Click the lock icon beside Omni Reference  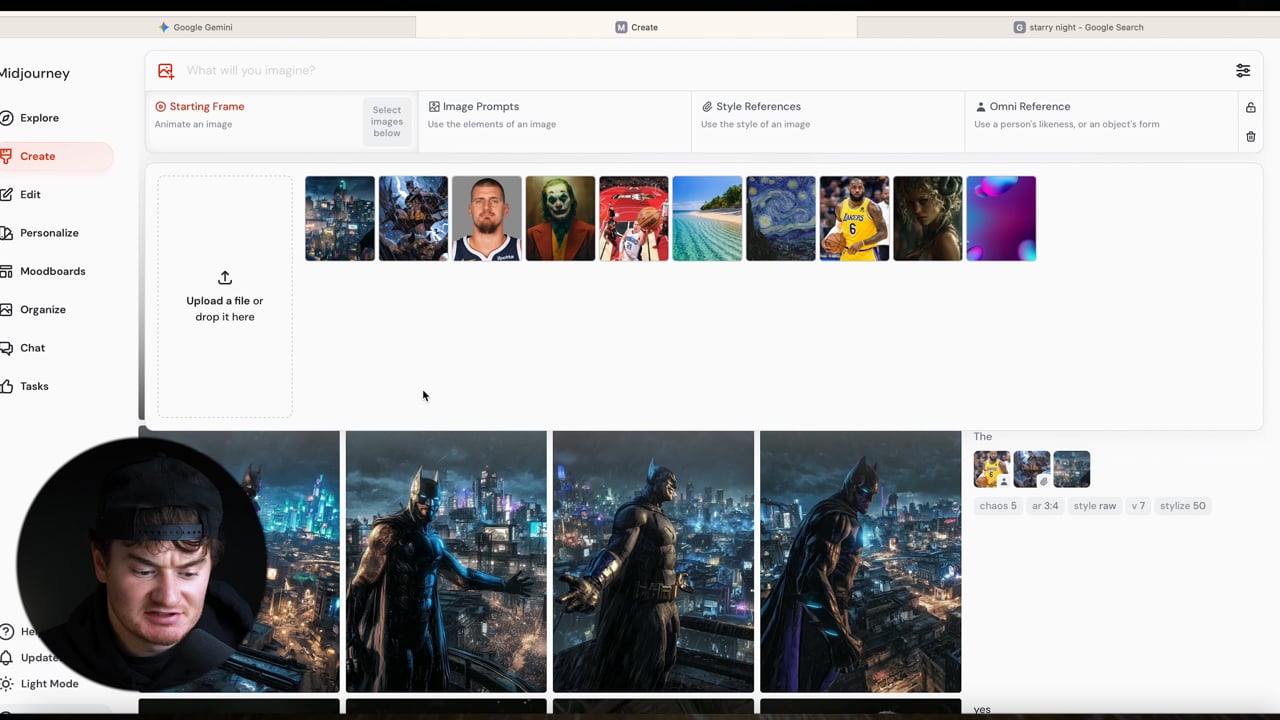pyautogui.click(x=1250, y=107)
